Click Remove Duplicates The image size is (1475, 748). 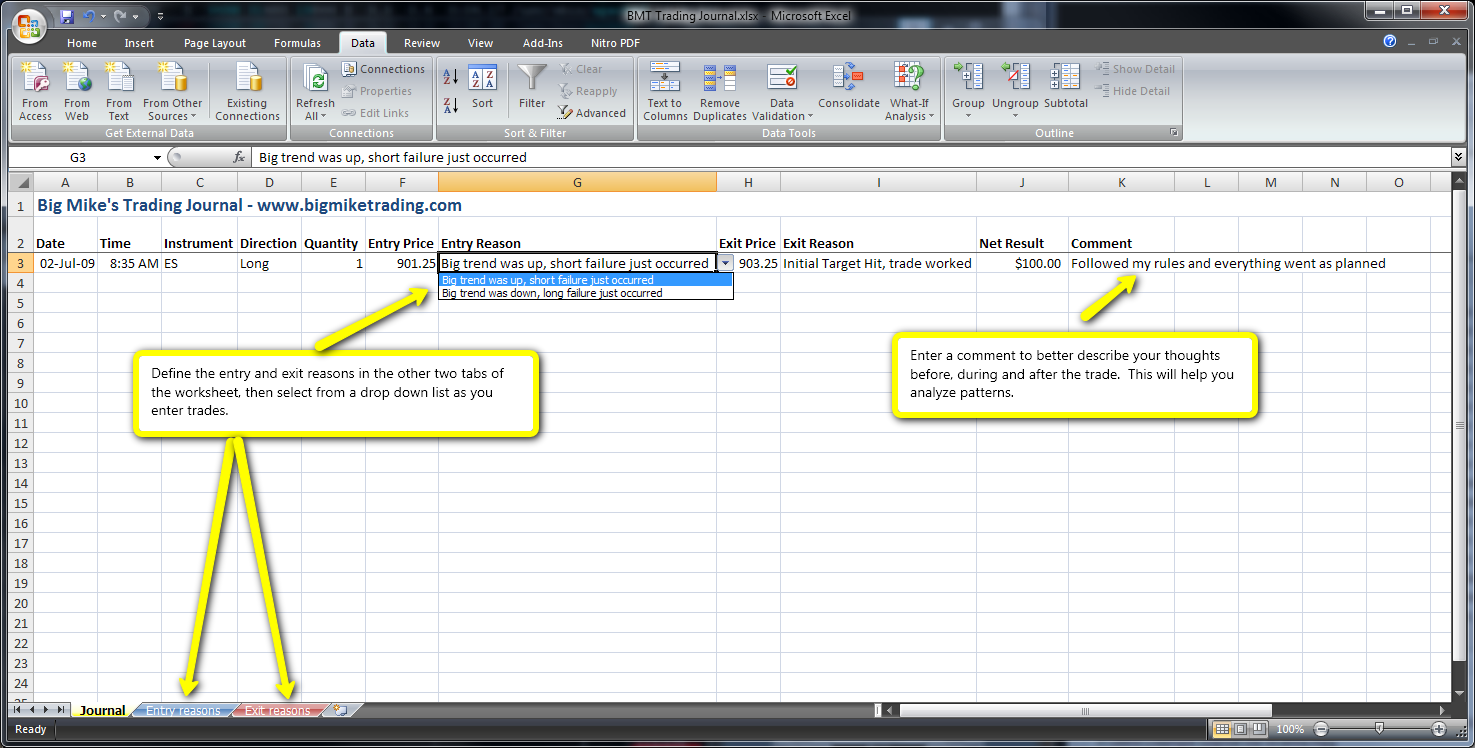point(720,92)
